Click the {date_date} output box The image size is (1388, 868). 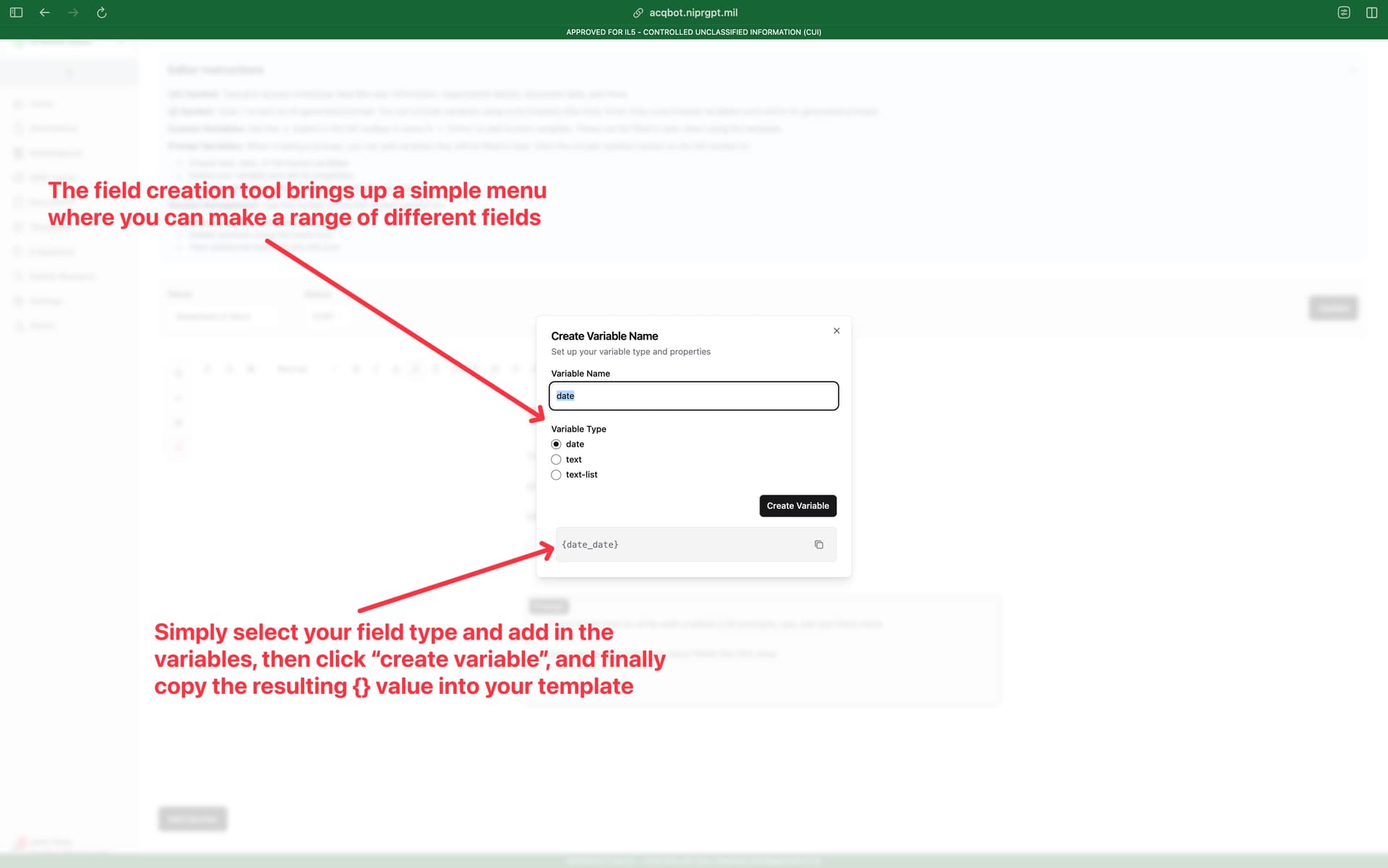click(695, 544)
